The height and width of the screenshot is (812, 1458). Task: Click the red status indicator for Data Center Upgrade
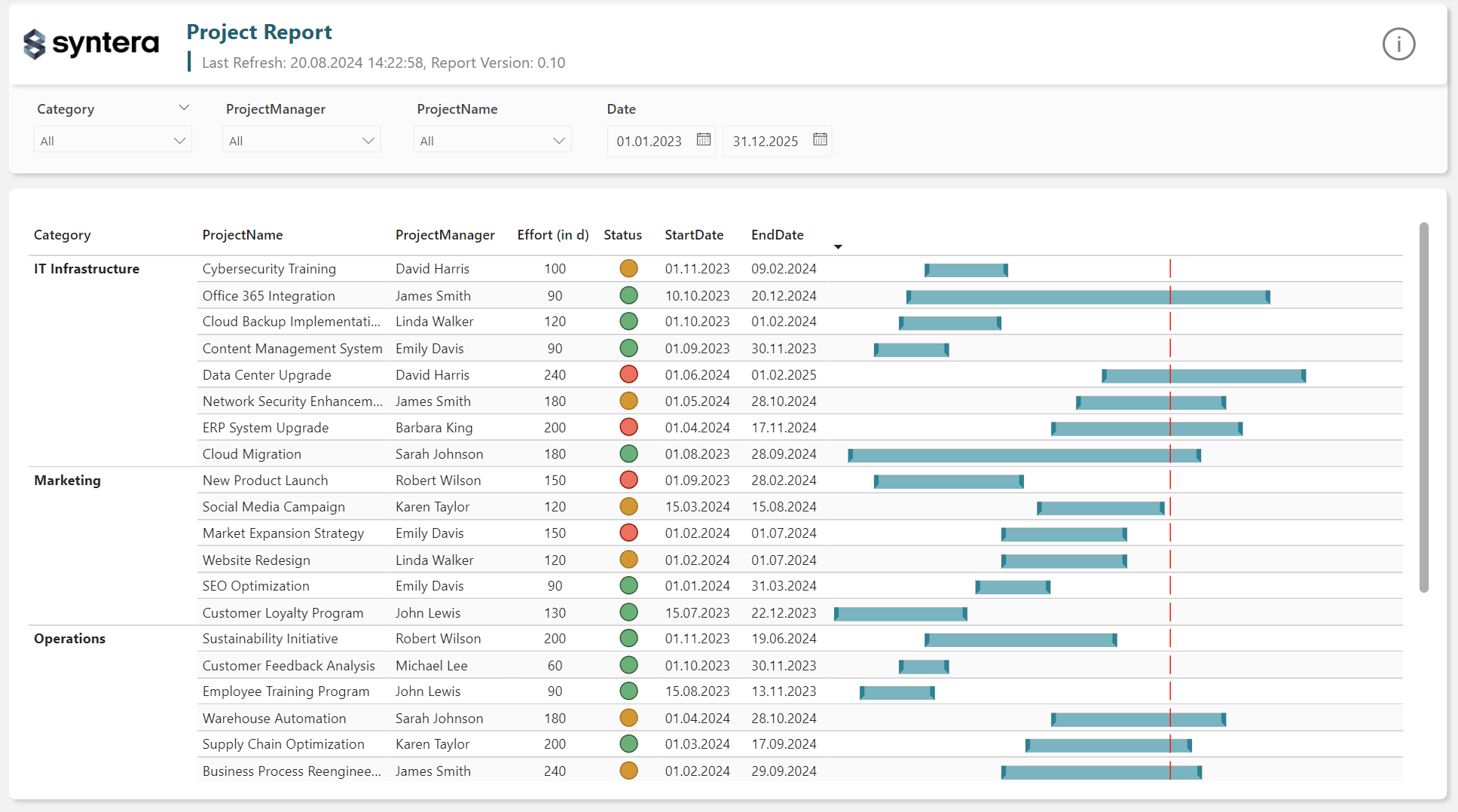(628, 374)
